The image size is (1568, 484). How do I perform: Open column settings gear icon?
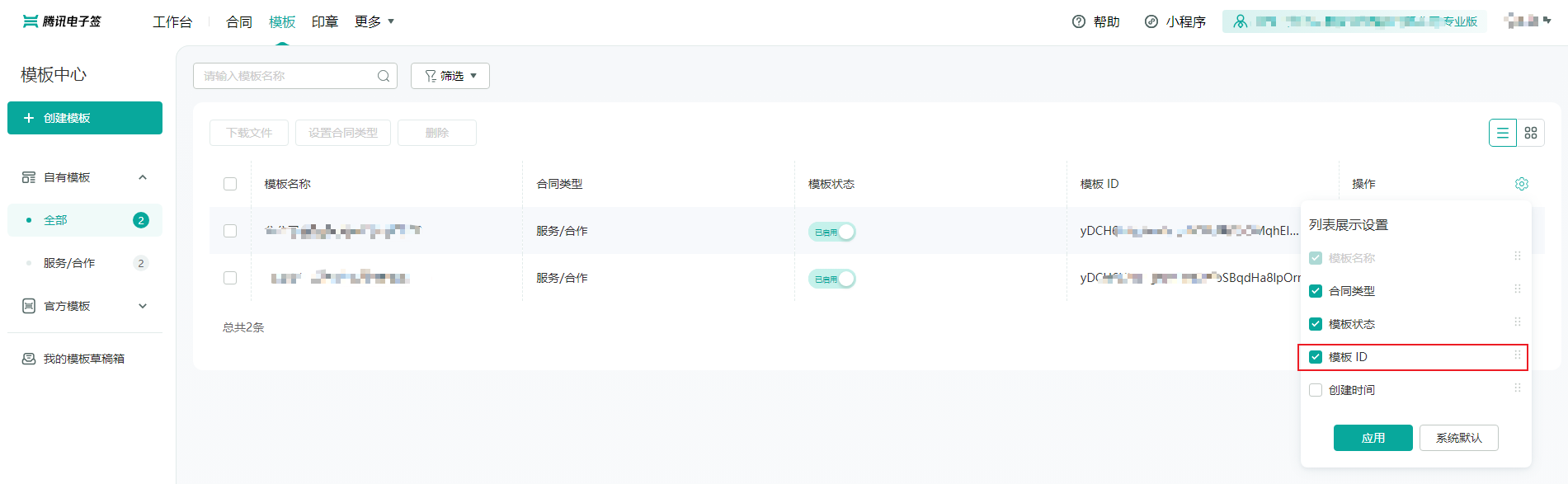pos(1522,184)
